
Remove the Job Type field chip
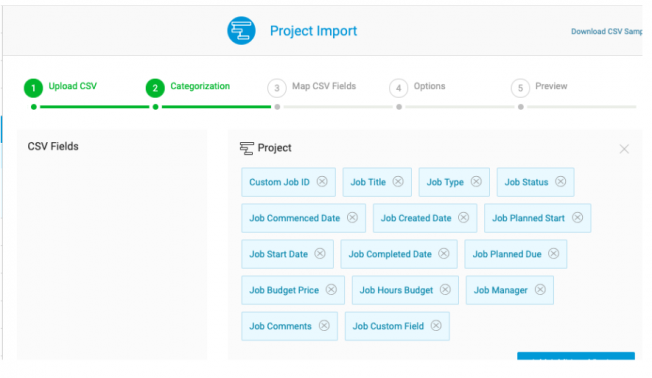coord(476,182)
